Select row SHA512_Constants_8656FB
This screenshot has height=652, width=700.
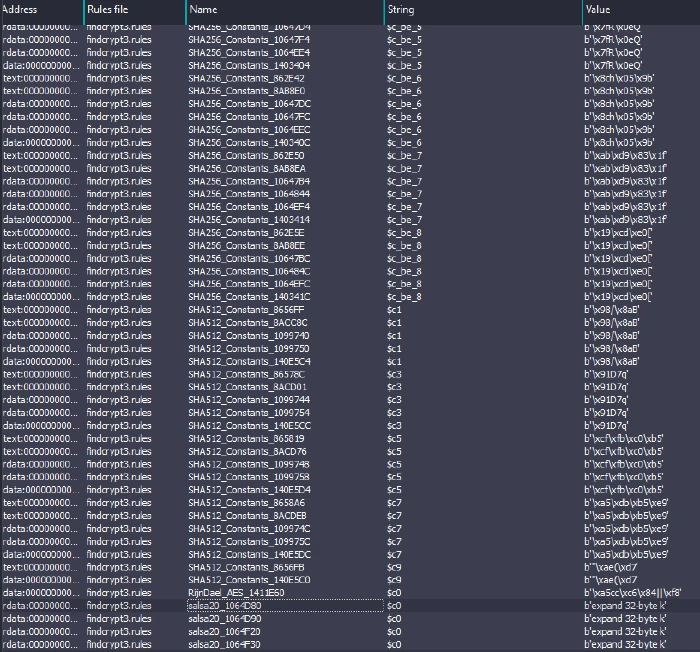pos(350,568)
